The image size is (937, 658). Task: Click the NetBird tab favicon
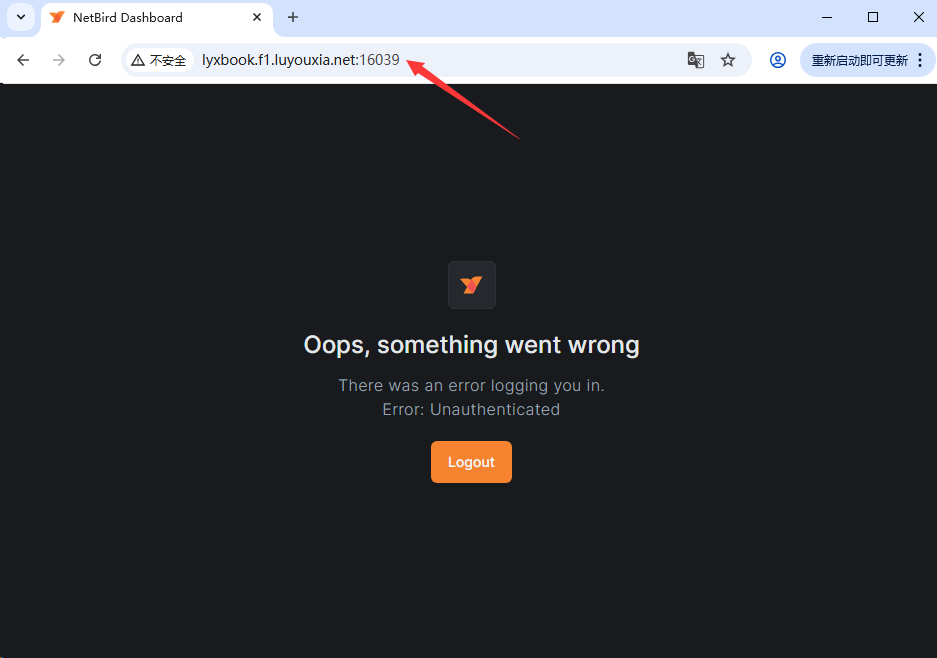pos(57,17)
